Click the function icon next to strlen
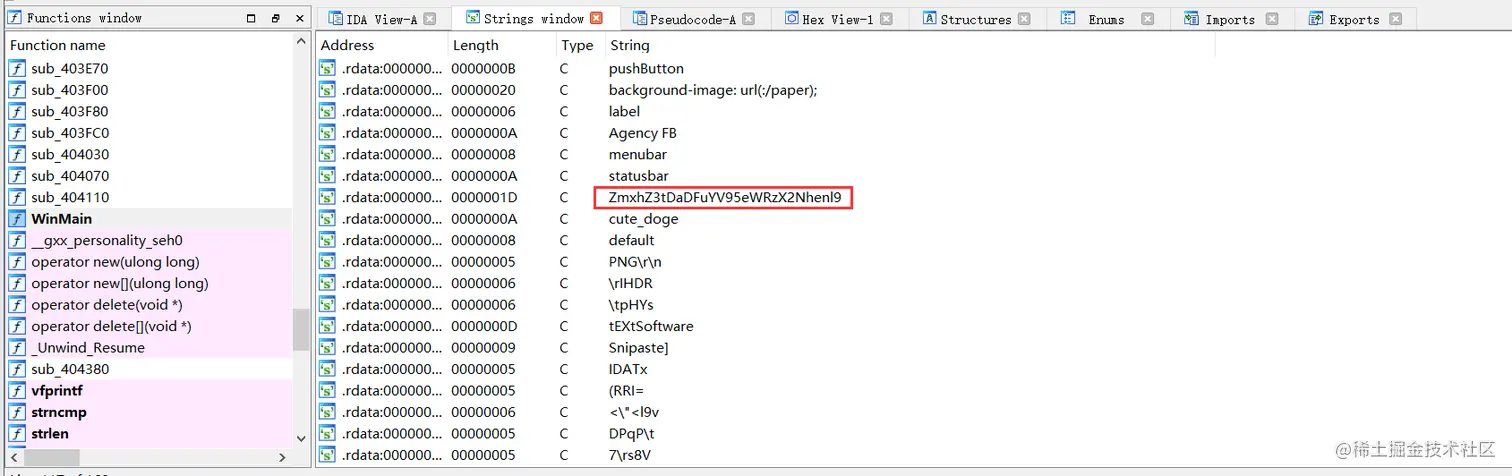This screenshot has width=1512, height=476. click(x=16, y=434)
